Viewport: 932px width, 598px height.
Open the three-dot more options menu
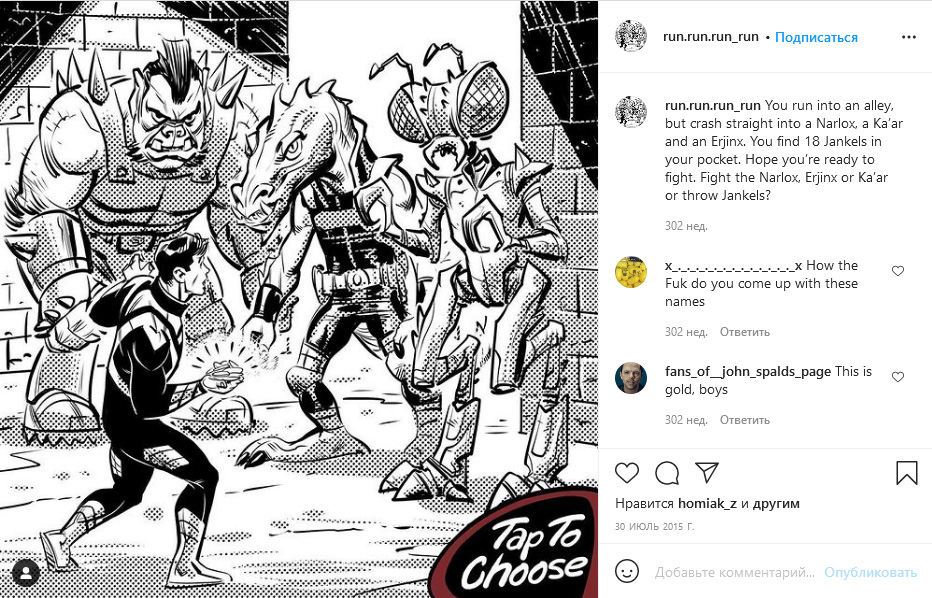point(909,37)
